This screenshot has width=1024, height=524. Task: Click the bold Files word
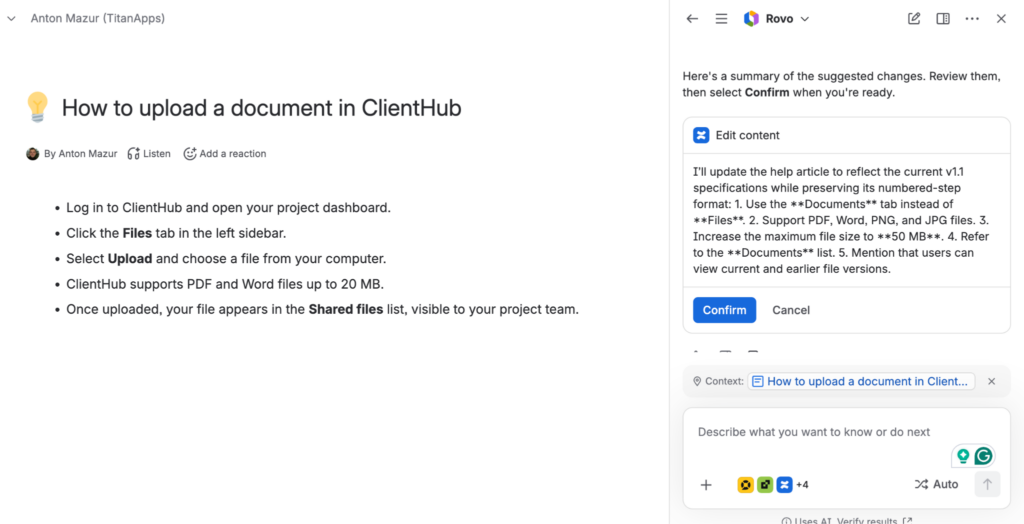coord(137,233)
